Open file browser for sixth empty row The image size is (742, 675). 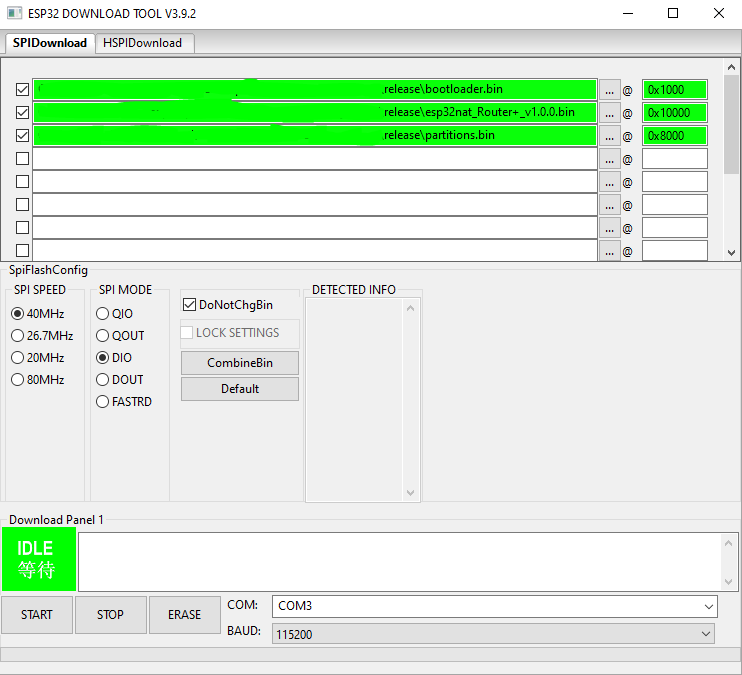[610, 205]
